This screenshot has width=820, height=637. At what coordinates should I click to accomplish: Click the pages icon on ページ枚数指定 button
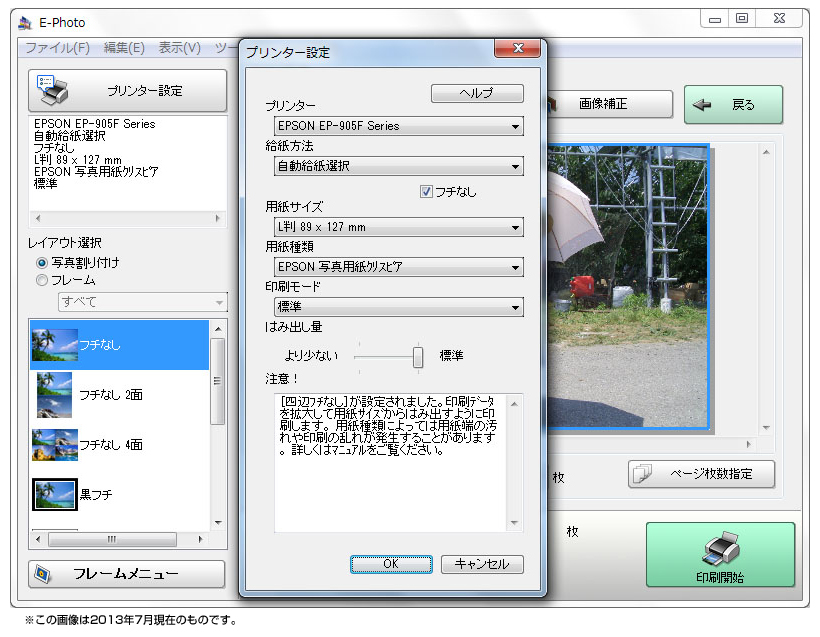pyautogui.click(x=642, y=473)
